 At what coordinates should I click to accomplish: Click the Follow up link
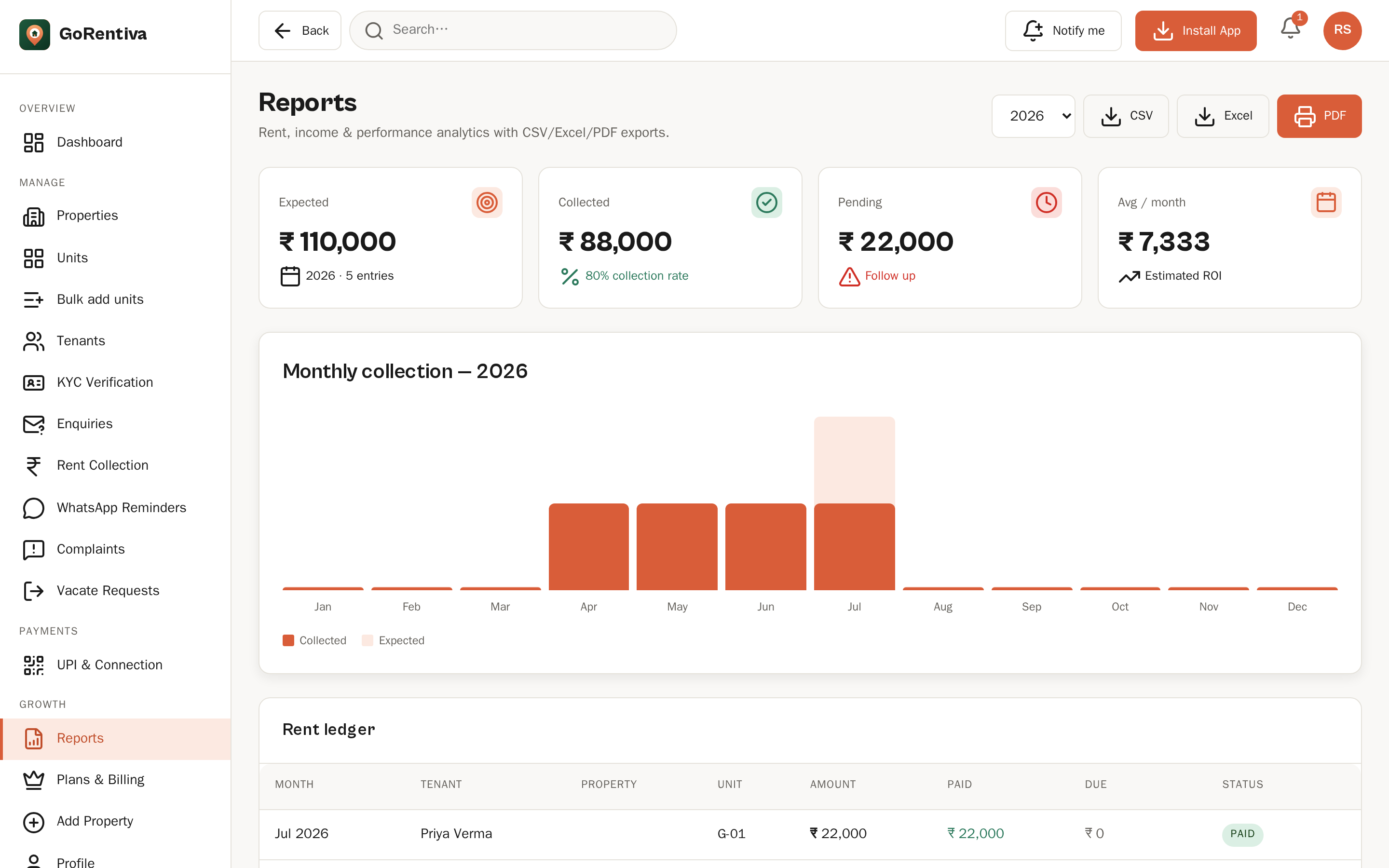890,276
